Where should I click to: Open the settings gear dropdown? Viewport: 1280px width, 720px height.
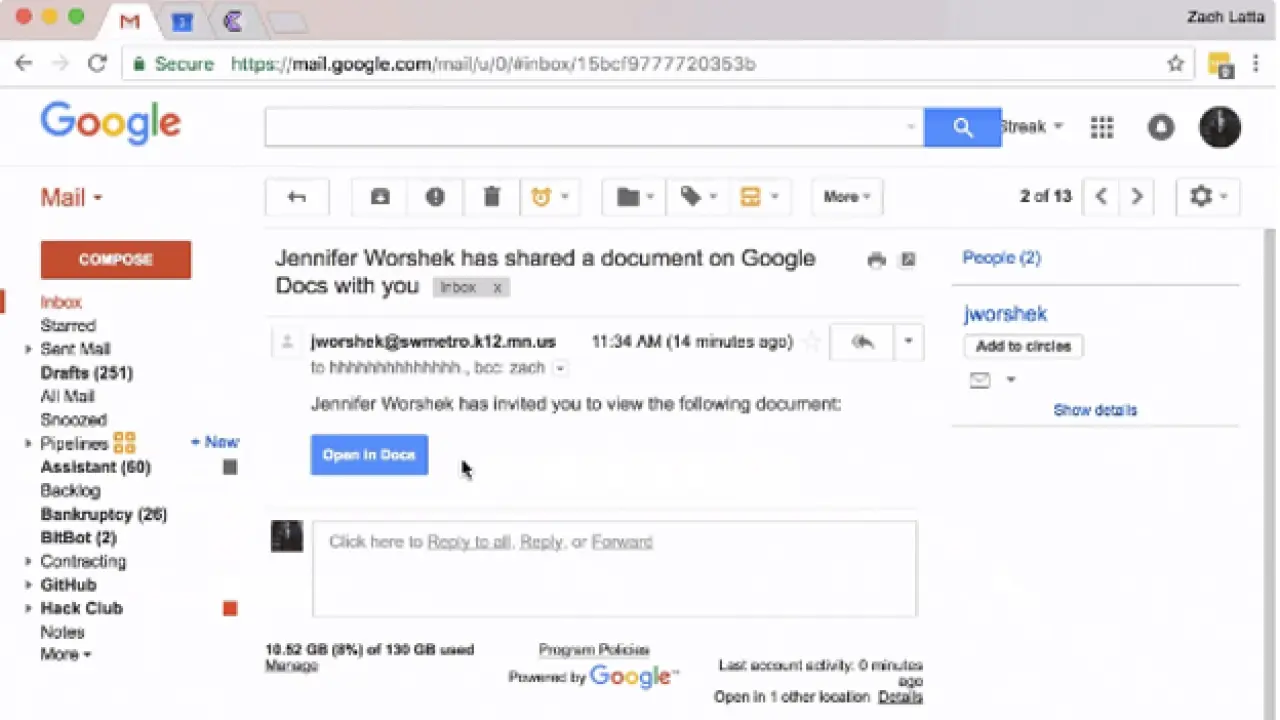tap(1208, 197)
